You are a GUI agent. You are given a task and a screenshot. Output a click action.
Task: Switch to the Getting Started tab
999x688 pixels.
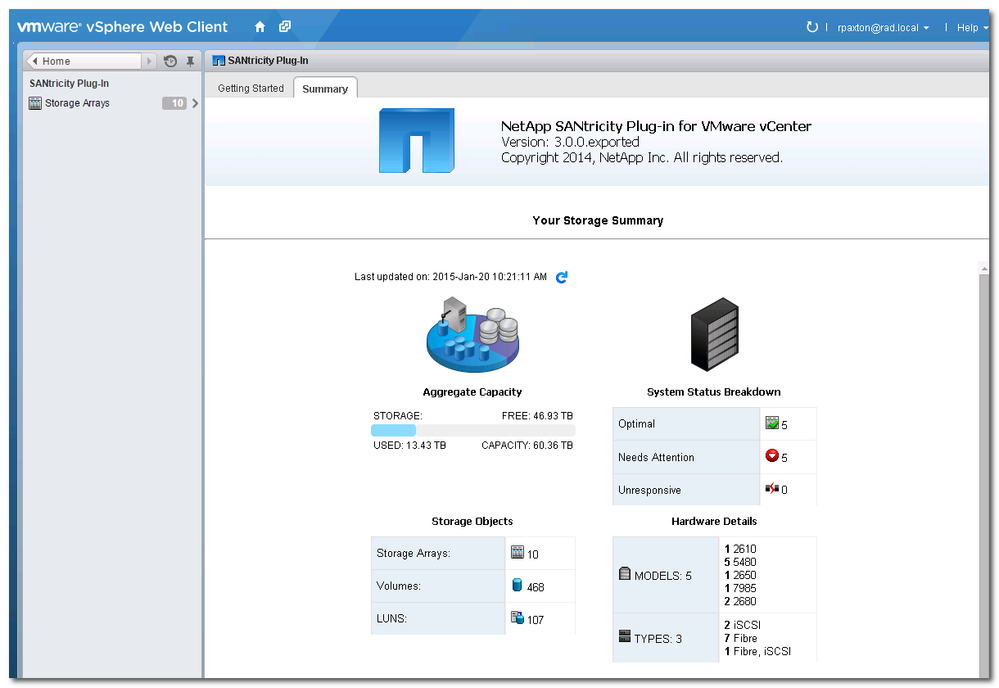click(250, 89)
